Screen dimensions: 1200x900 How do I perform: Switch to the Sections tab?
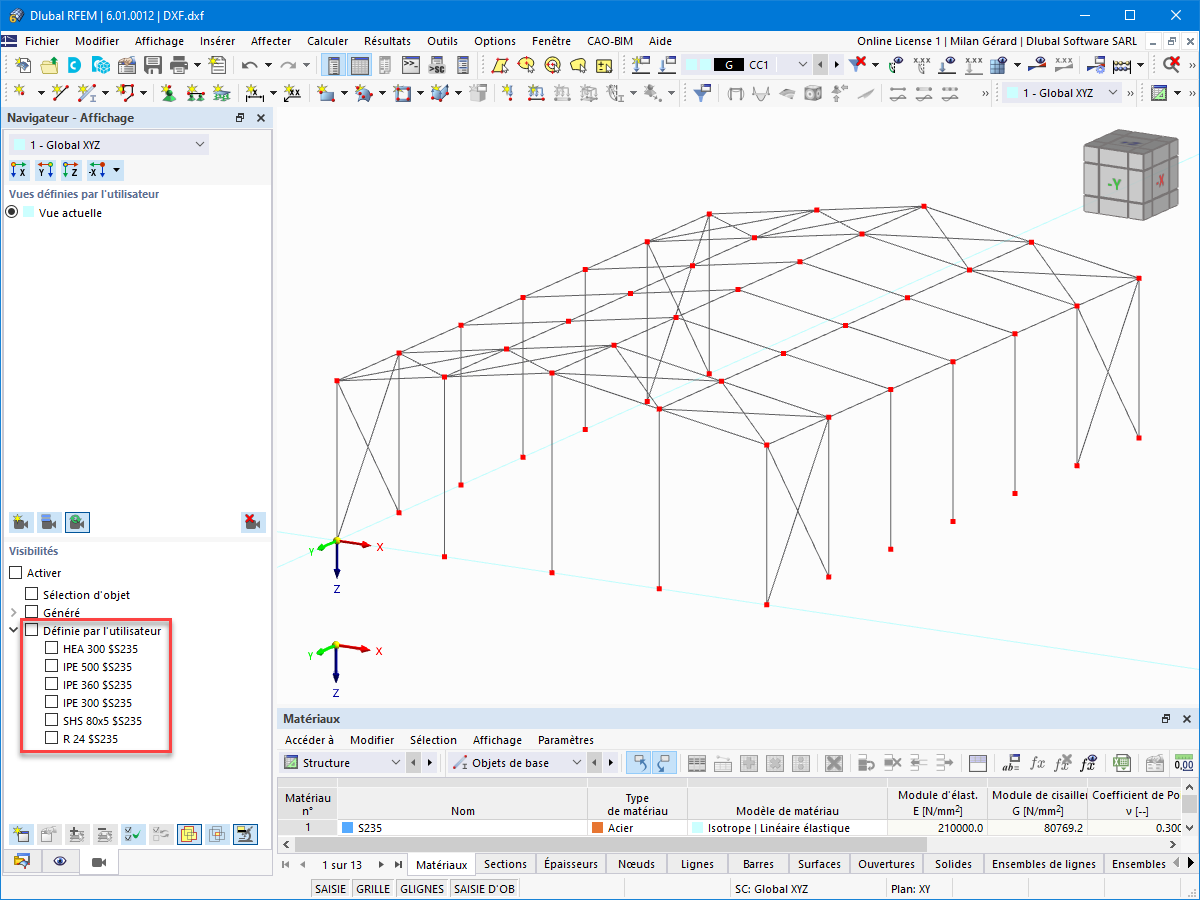coord(505,864)
